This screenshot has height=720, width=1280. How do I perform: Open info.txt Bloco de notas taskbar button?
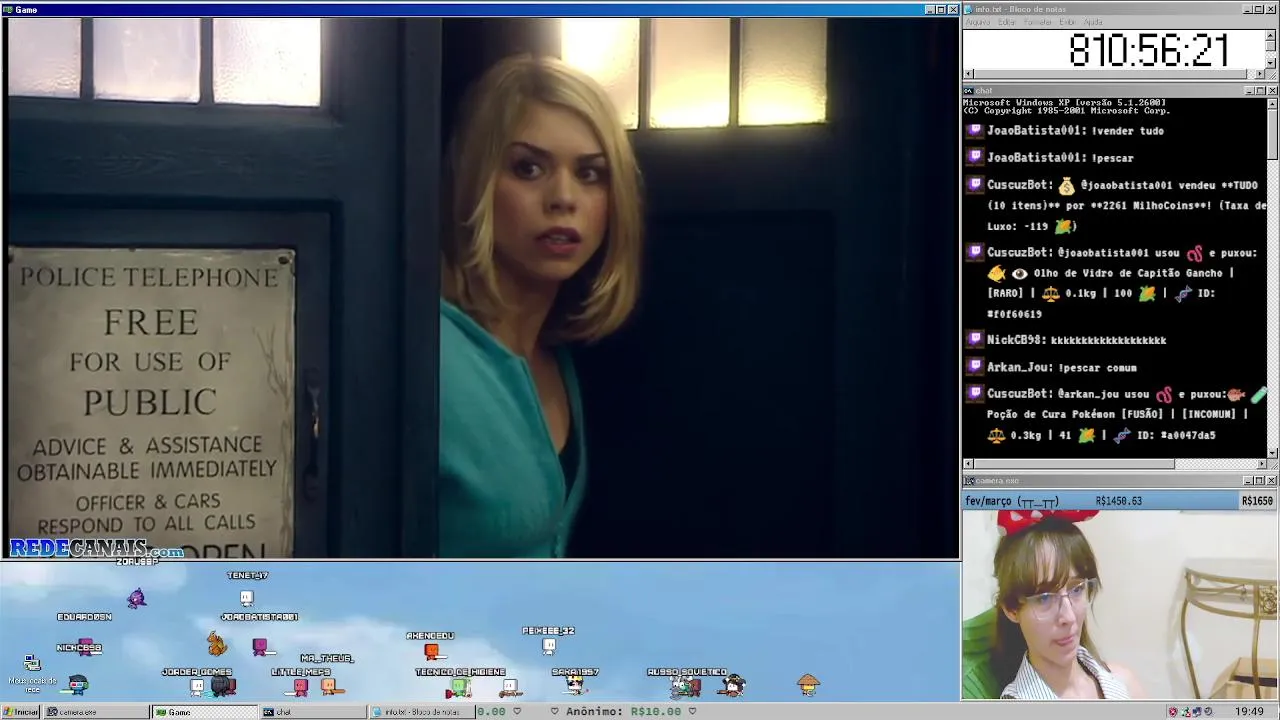420,712
